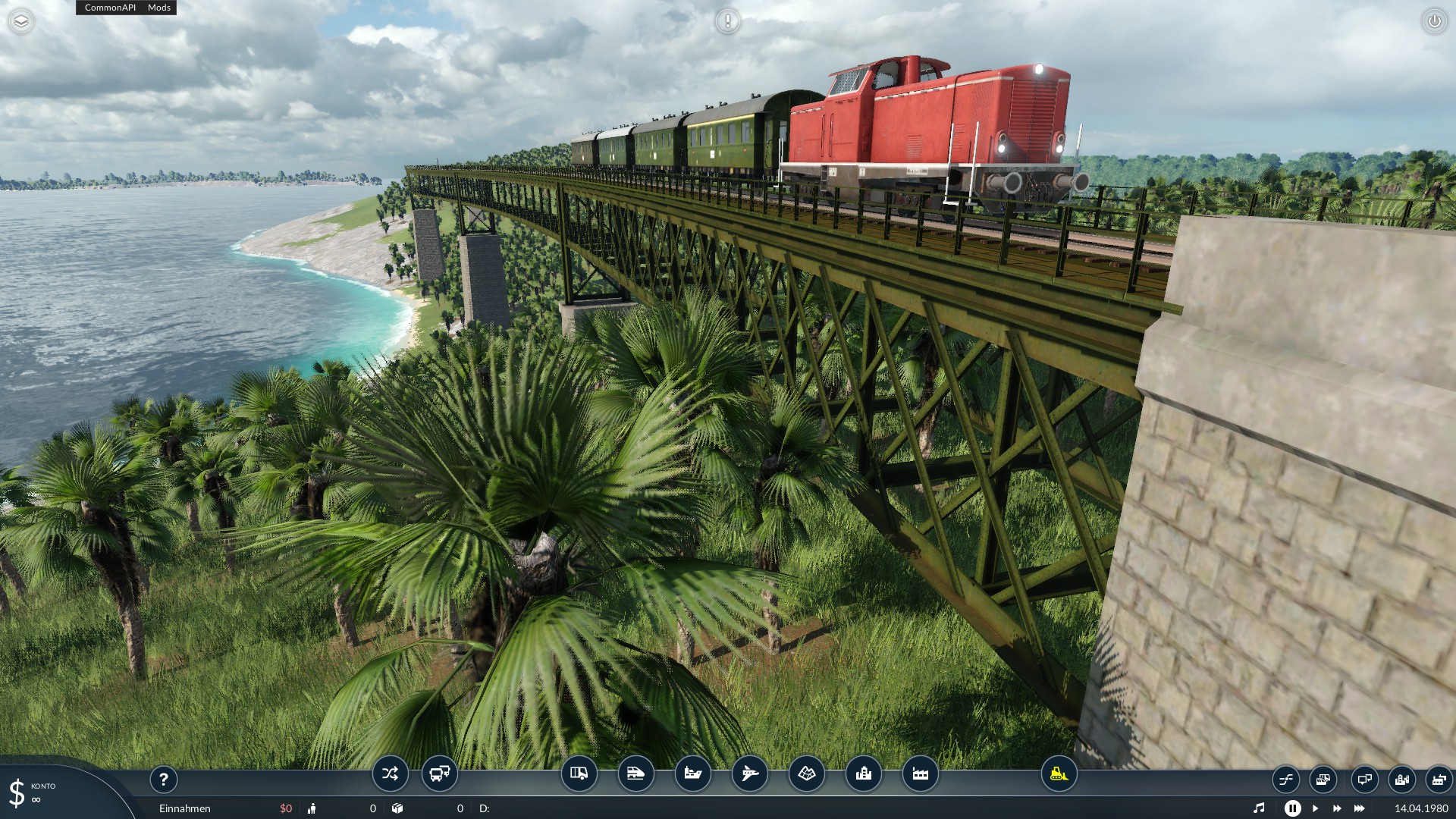Open the track signals/waypoint list icon
Screen dimensions: 1456x819
[x=1286, y=780]
